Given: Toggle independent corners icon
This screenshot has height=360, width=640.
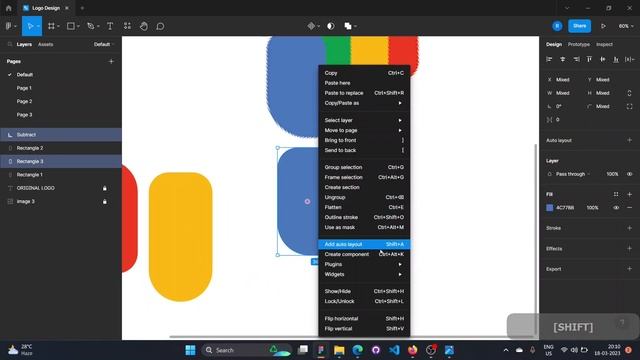Looking at the screenshot, I should (629, 107).
